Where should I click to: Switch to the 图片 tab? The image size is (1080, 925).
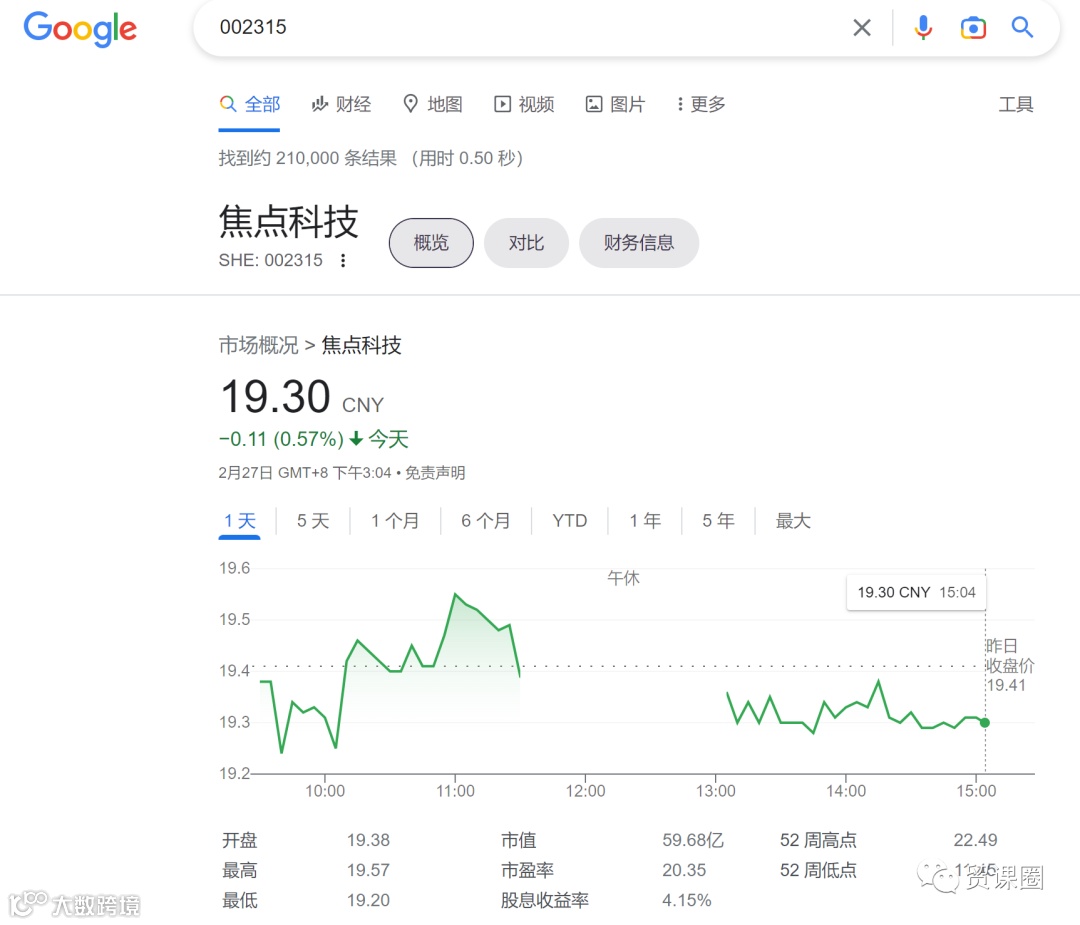[x=615, y=105]
